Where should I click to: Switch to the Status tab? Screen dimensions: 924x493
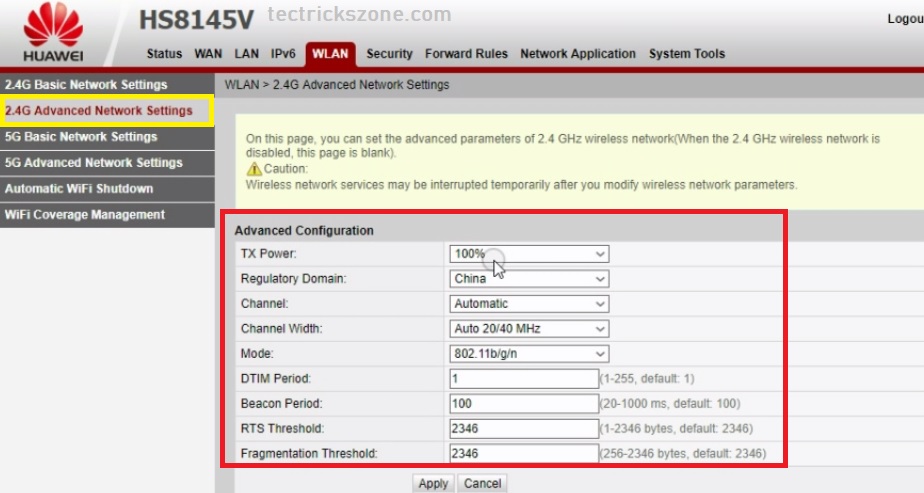pyautogui.click(x=164, y=54)
